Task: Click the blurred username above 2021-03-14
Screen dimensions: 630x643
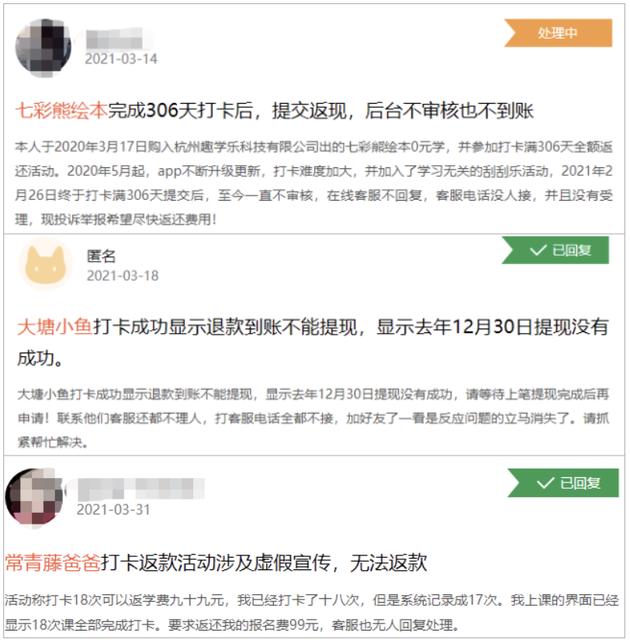Action: click(114, 39)
